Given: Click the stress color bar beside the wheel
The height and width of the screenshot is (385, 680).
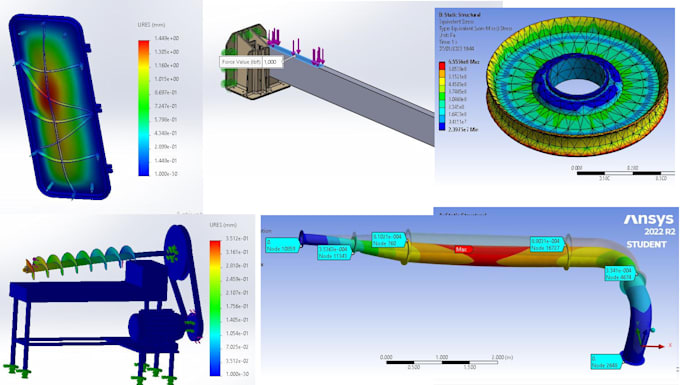Looking at the screenshot, I should tap(442, 96).
